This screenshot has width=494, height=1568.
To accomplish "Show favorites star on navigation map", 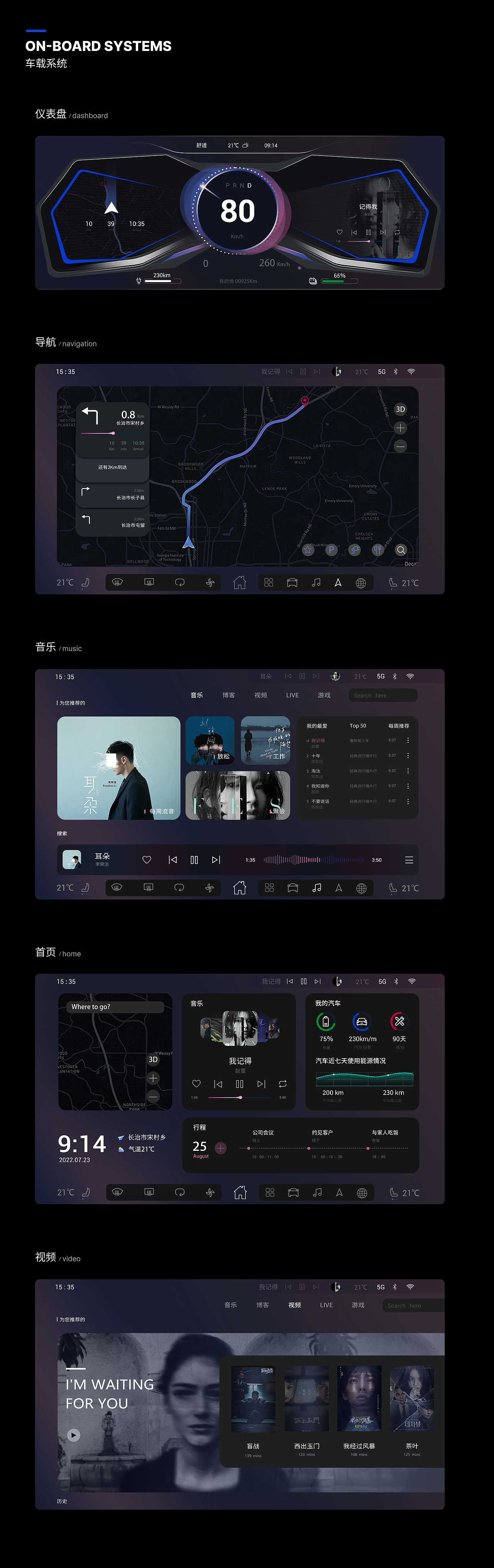I will 308,550.
